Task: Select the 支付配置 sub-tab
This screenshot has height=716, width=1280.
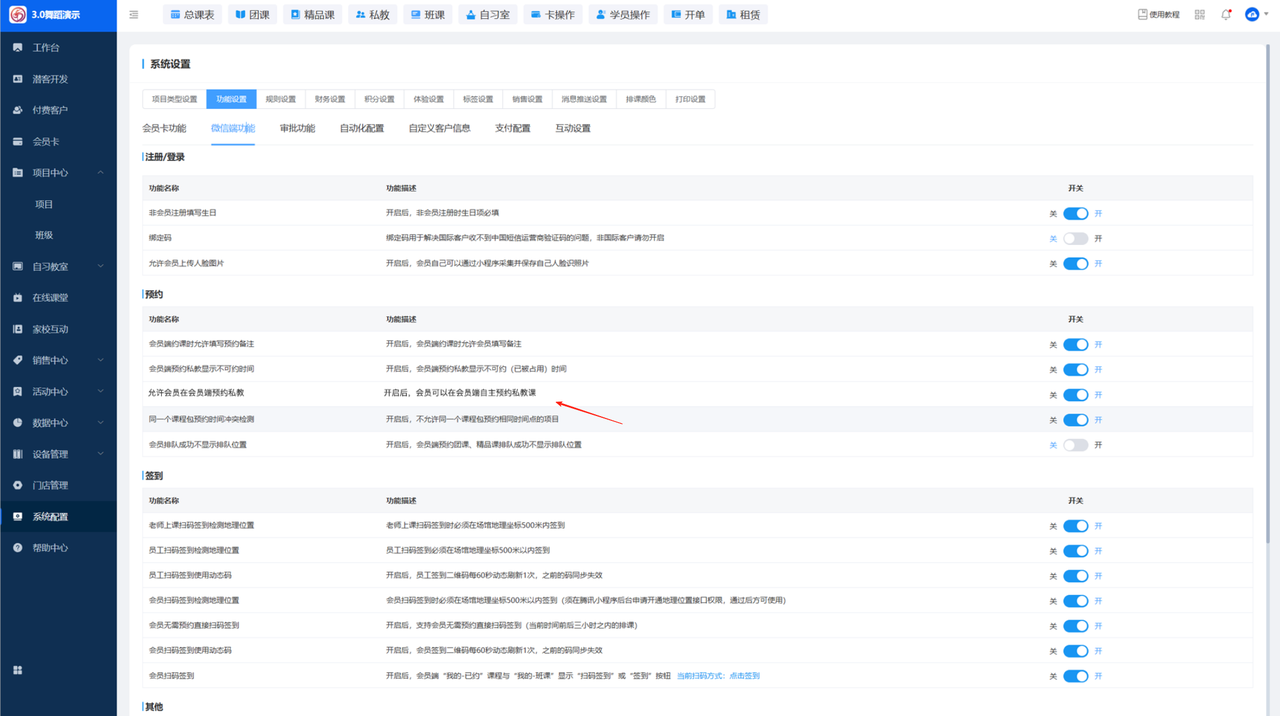Action: (512, 128)
